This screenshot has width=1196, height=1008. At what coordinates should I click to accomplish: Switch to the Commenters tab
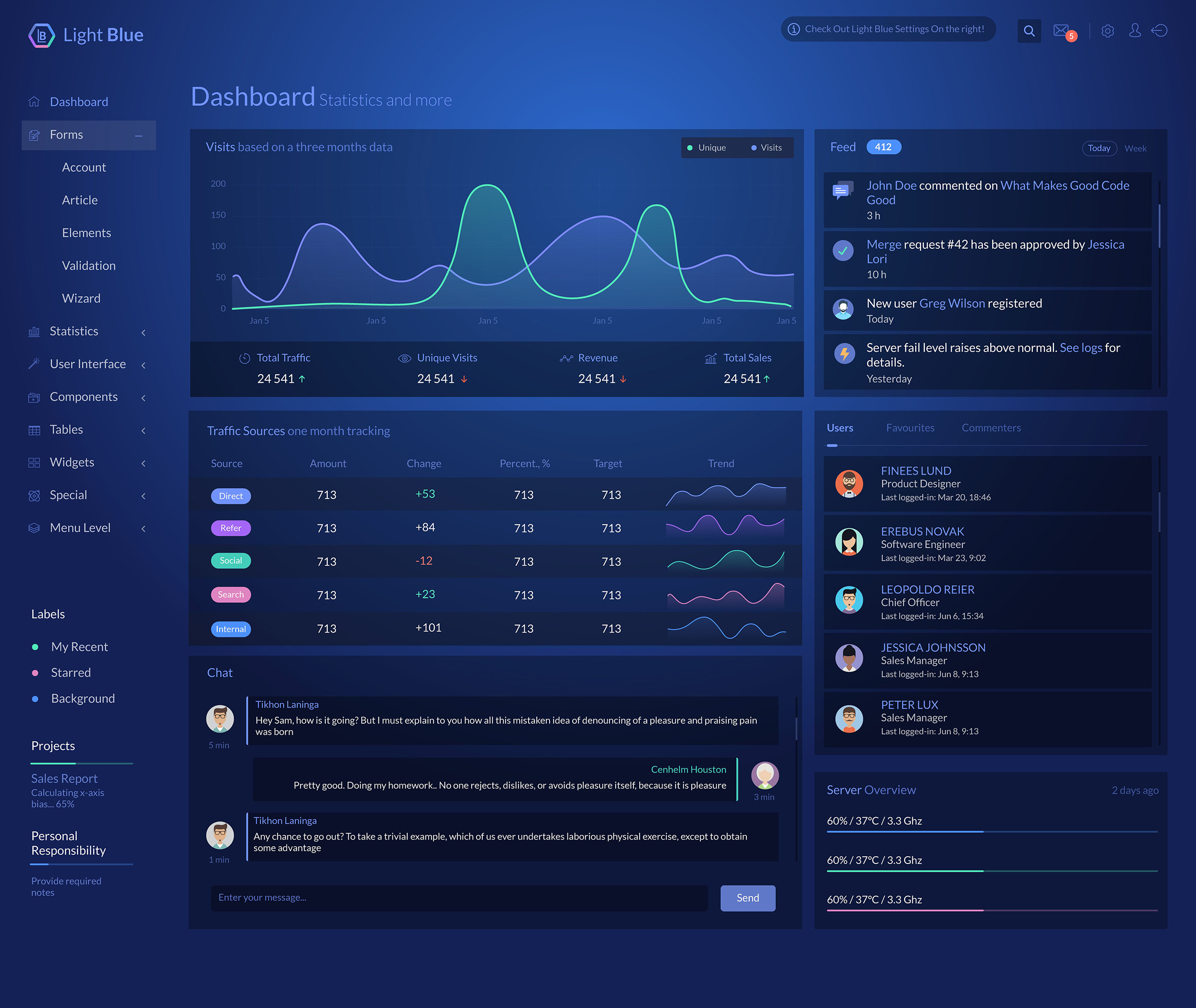991,428
